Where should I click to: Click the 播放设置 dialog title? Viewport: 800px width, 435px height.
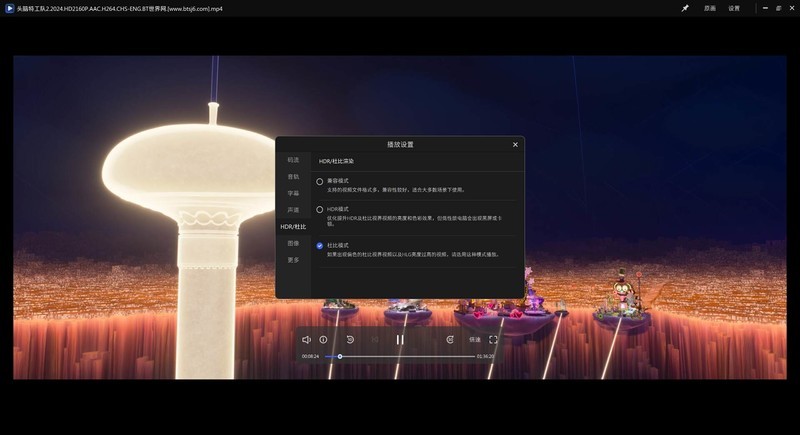pyautogui.click(x=400, y=145)
